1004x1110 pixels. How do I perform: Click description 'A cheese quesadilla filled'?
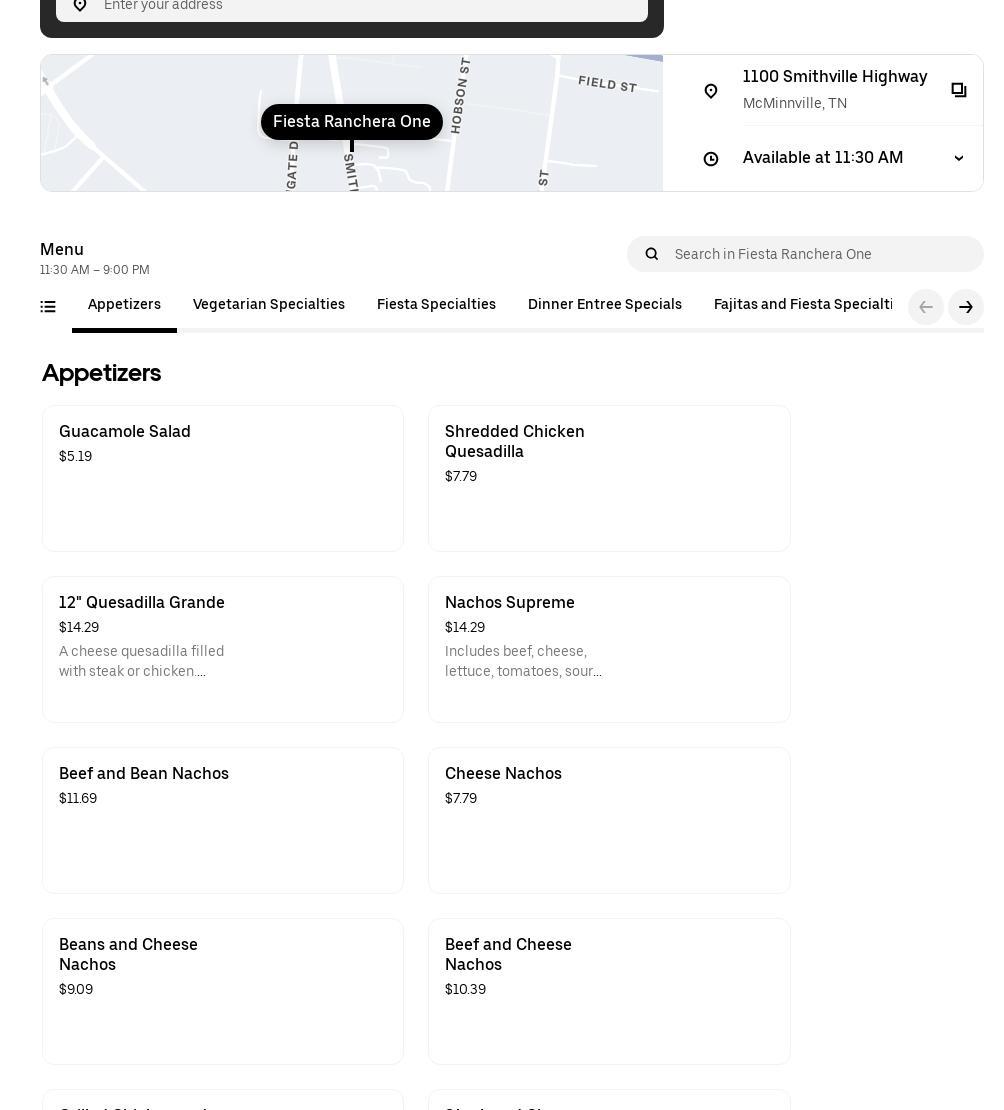[142, 651]
